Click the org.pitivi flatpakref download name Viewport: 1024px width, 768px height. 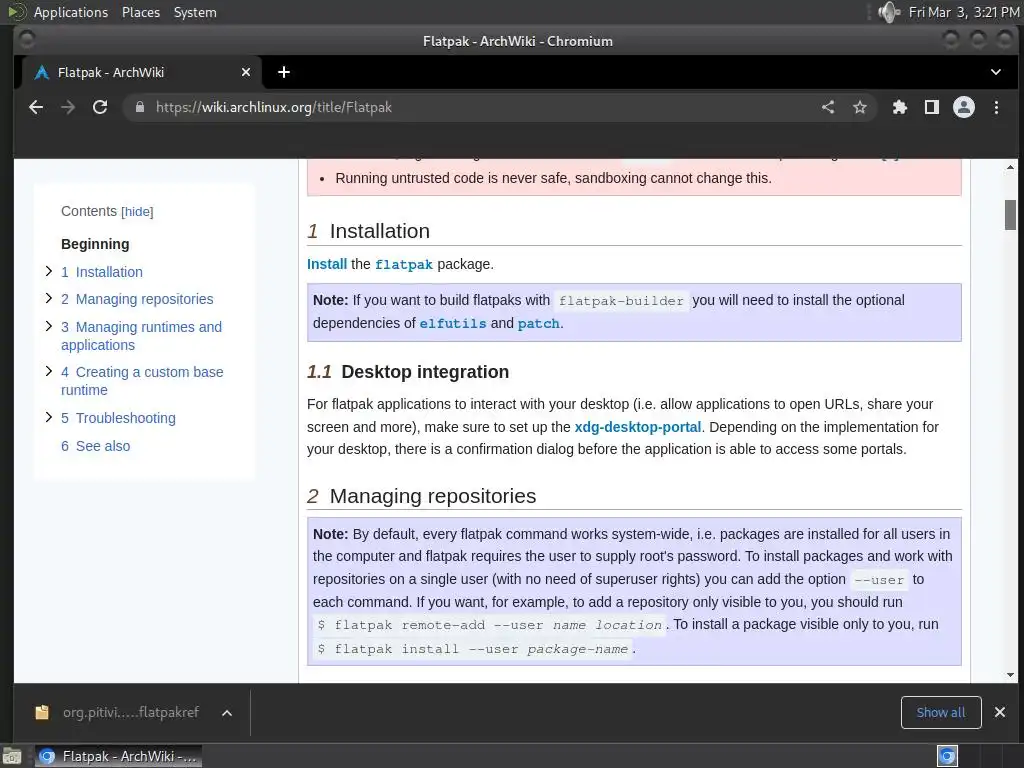(x=131, y=712)
